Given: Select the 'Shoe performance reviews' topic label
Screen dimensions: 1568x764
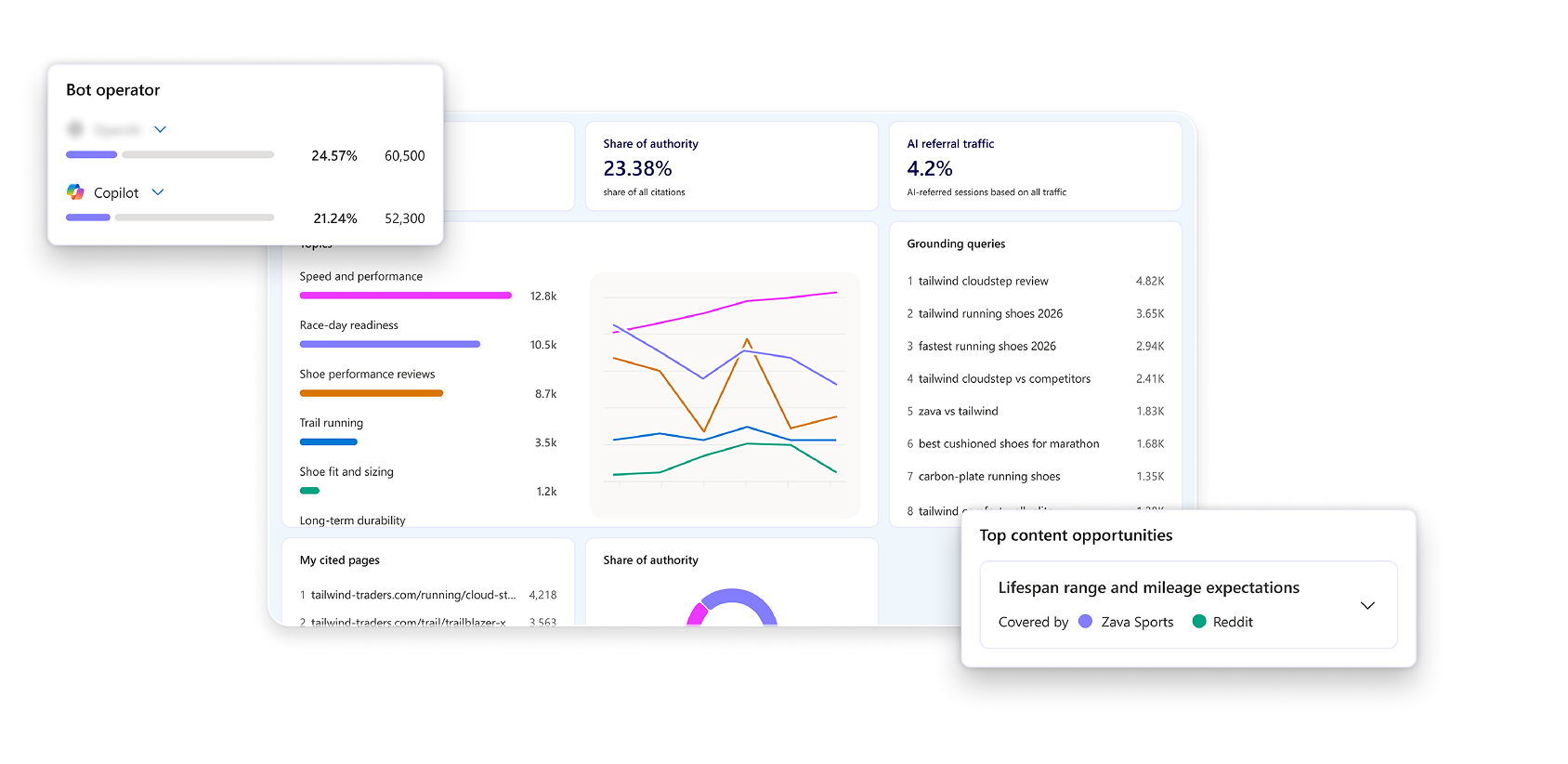Looking at the screenshot, I should coord(367,374).
